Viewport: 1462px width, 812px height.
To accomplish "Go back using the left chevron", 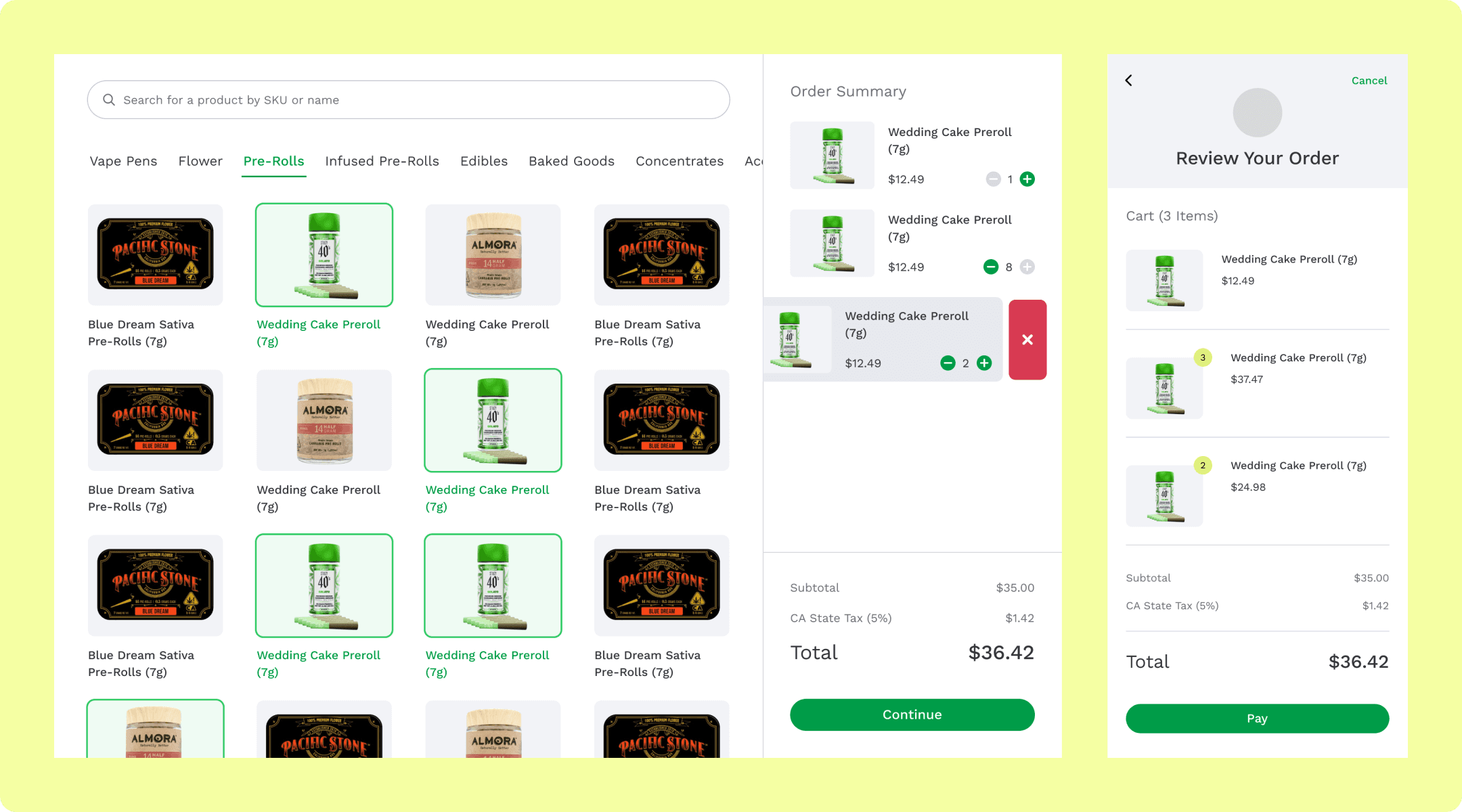I will point(1128,81).
